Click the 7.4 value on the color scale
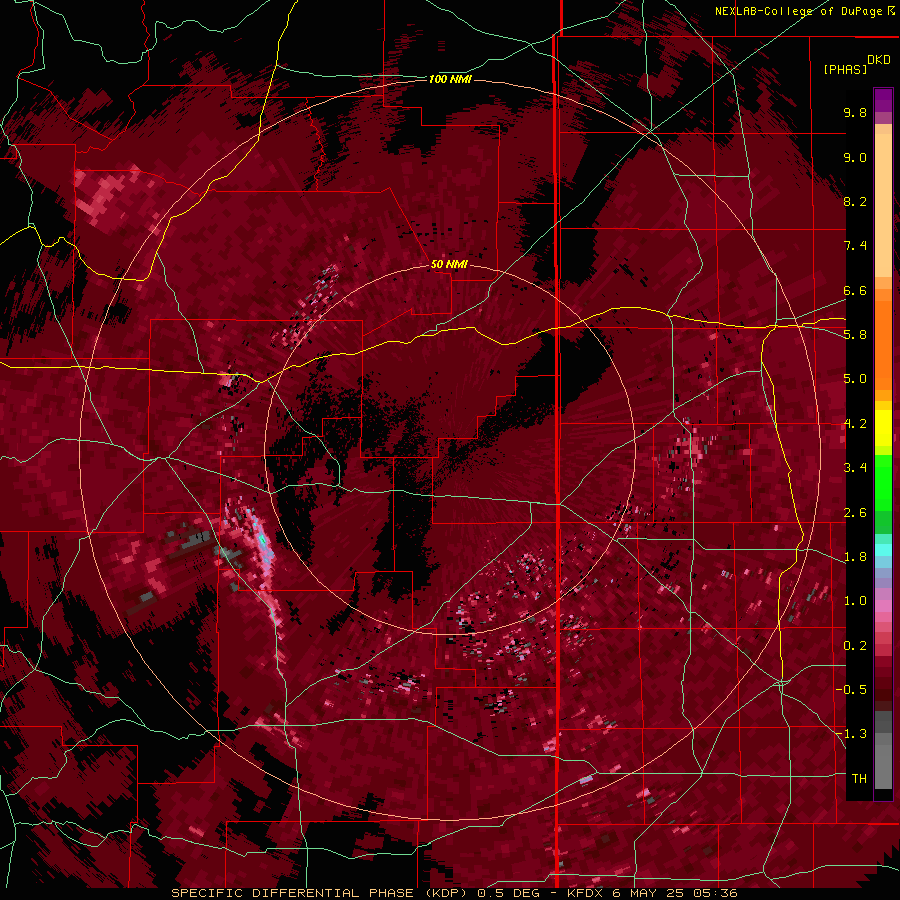Viewport: 900px width, 900px height. click(x=855, y=246)
